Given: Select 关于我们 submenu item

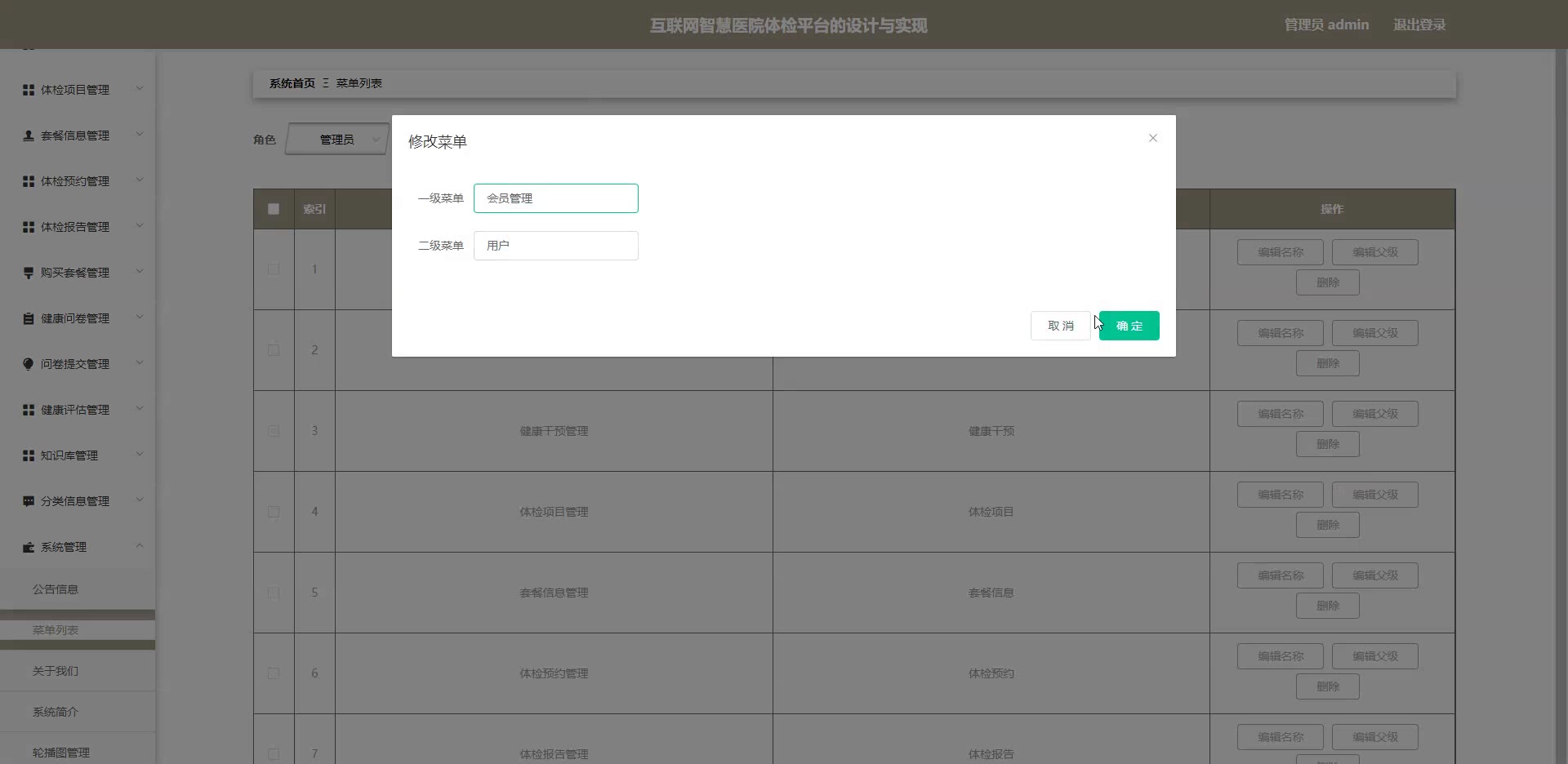Looking at the screenshot, I should (x=56, y=671).
